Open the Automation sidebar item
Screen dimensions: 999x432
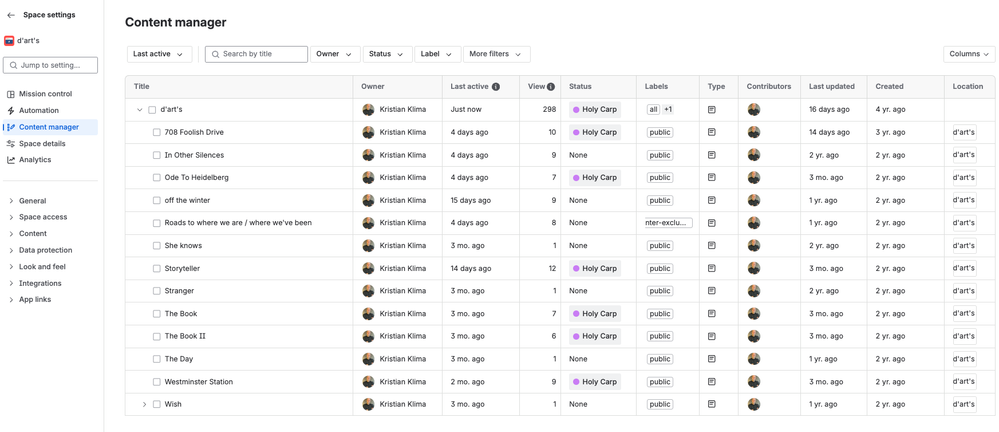[x=50, y=111]
